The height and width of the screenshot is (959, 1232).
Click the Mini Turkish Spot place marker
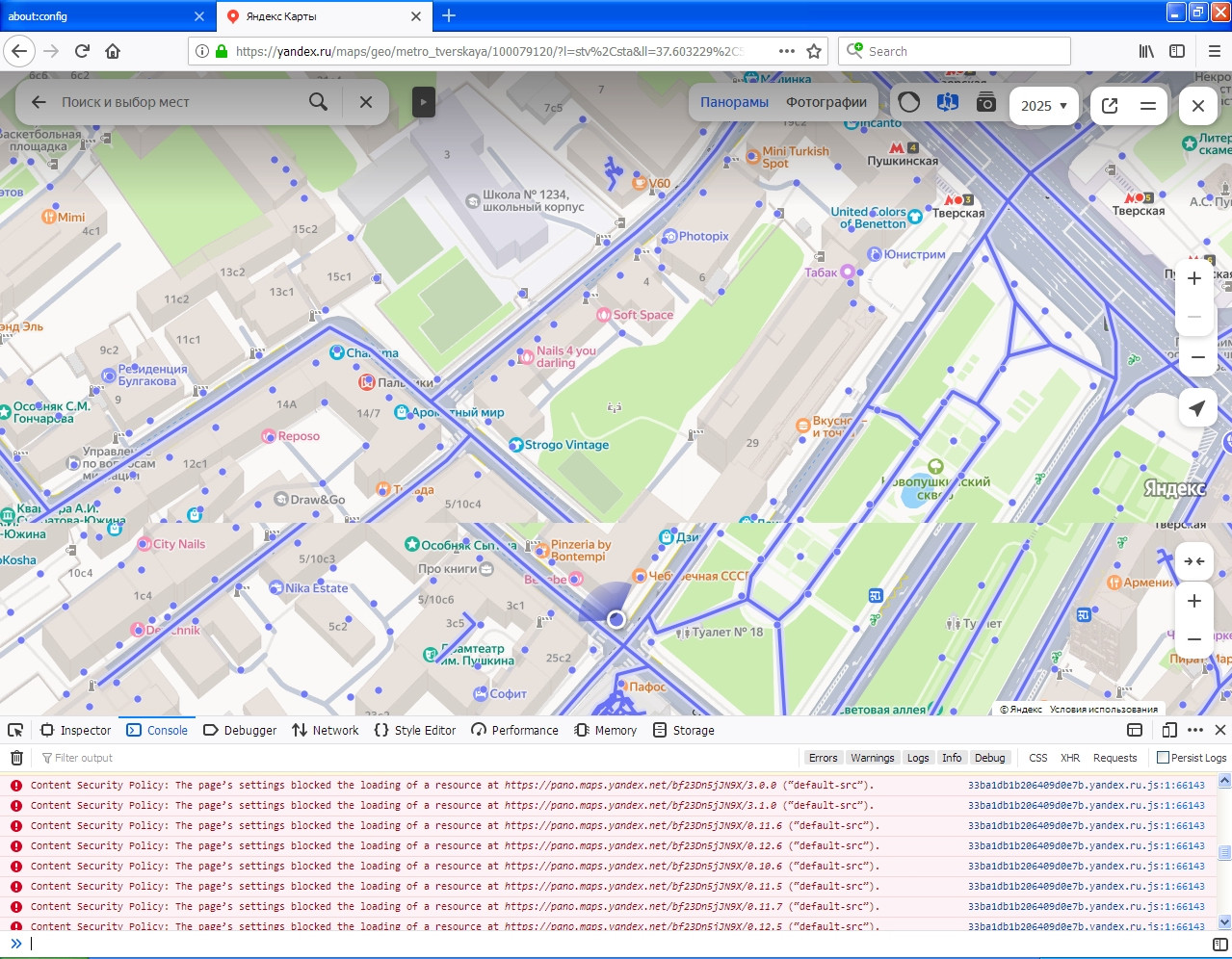pyautogui.click(x=753, y=158)
